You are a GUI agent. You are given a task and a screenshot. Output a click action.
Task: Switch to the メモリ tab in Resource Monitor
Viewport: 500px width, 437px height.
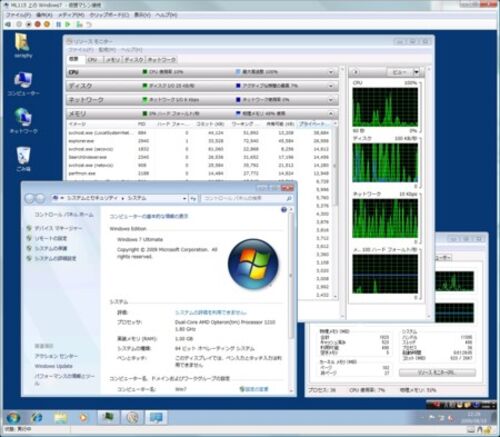[112, 60]
